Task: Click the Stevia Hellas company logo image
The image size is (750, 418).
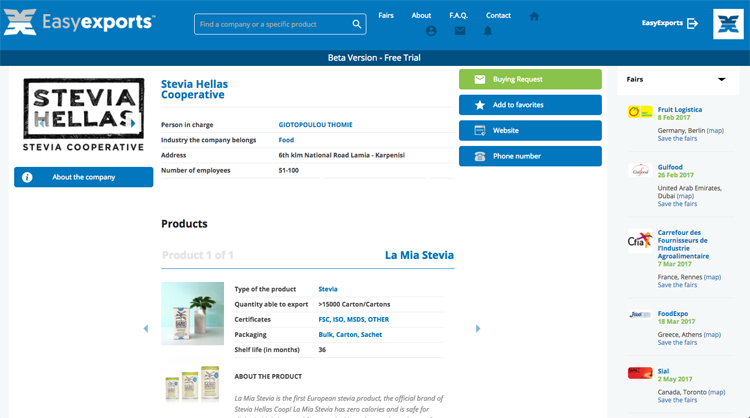Action: pyautogui.click(x=84, y=114)
